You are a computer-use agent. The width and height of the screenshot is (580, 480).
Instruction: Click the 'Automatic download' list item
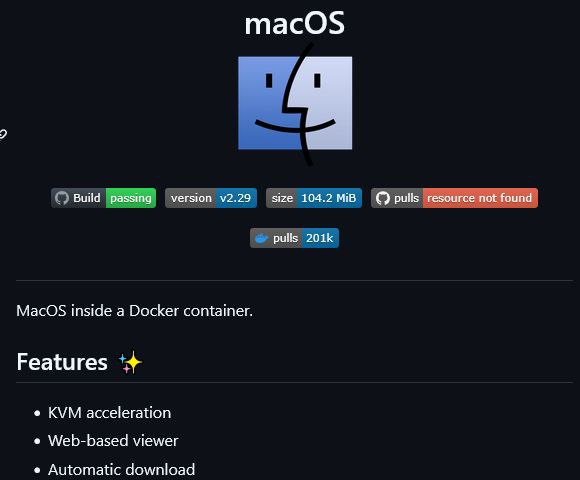click(x=121, y=470)
